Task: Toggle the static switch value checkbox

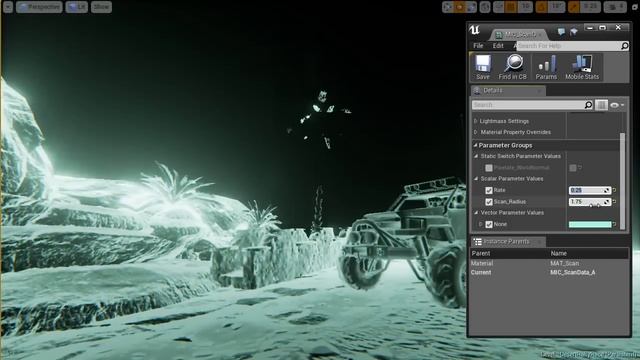Action: [573, 168]
